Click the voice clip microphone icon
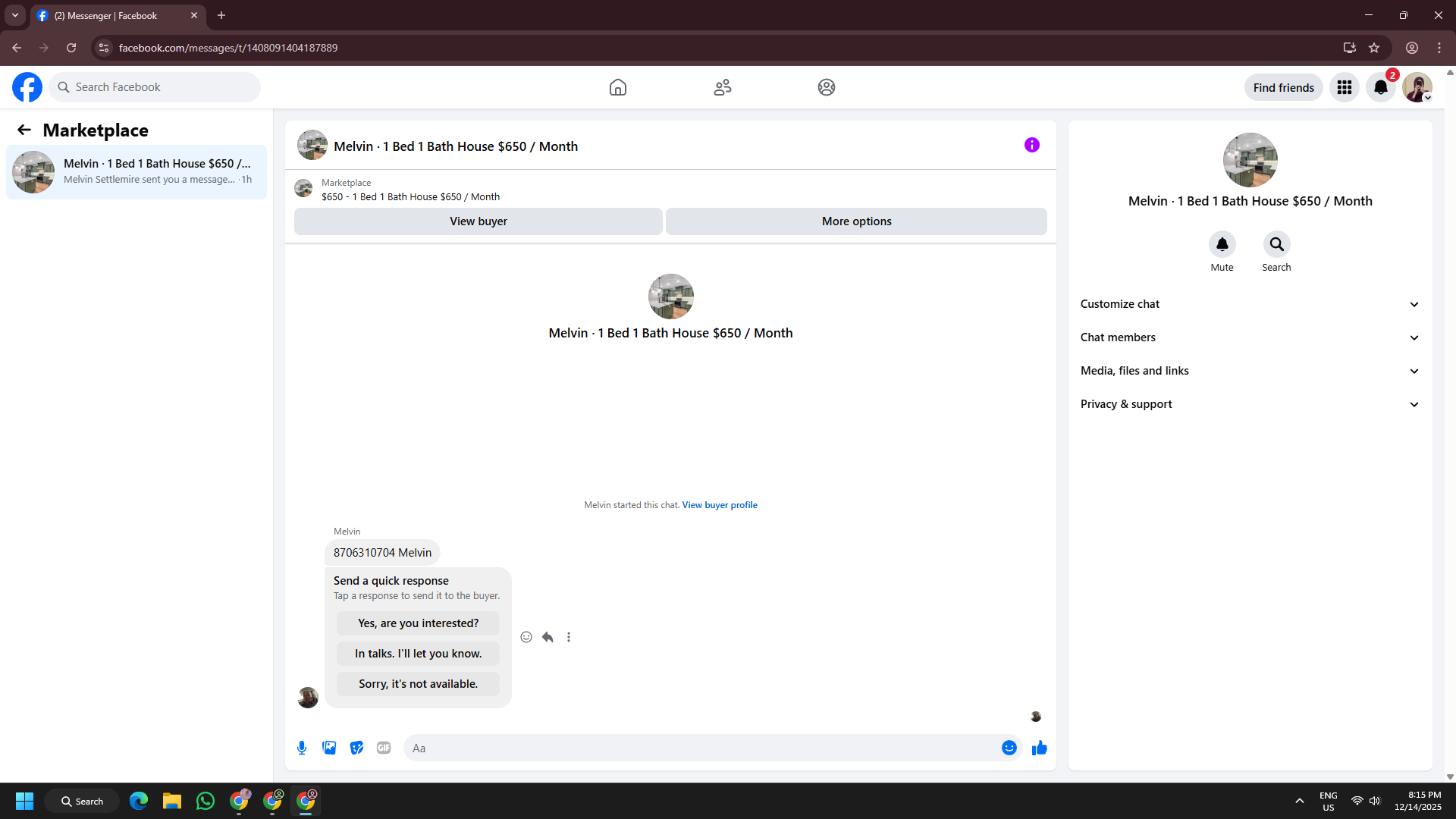The width and height of the screenshot is (1456, 819). [302, 748]
